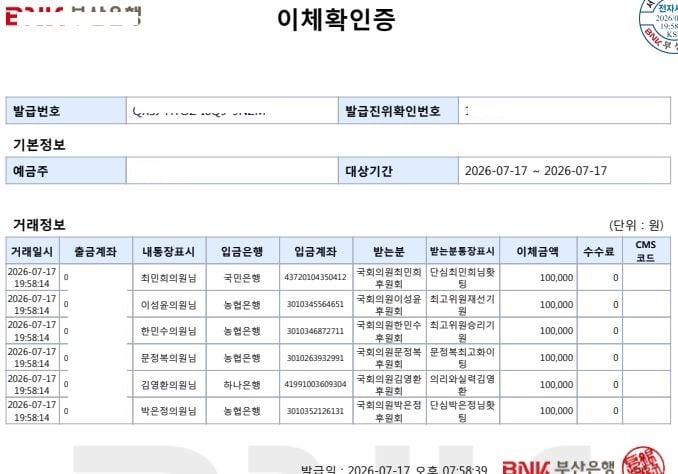Click the 발급번호 label cell
The image size is (678, 474).
point(66,111)
